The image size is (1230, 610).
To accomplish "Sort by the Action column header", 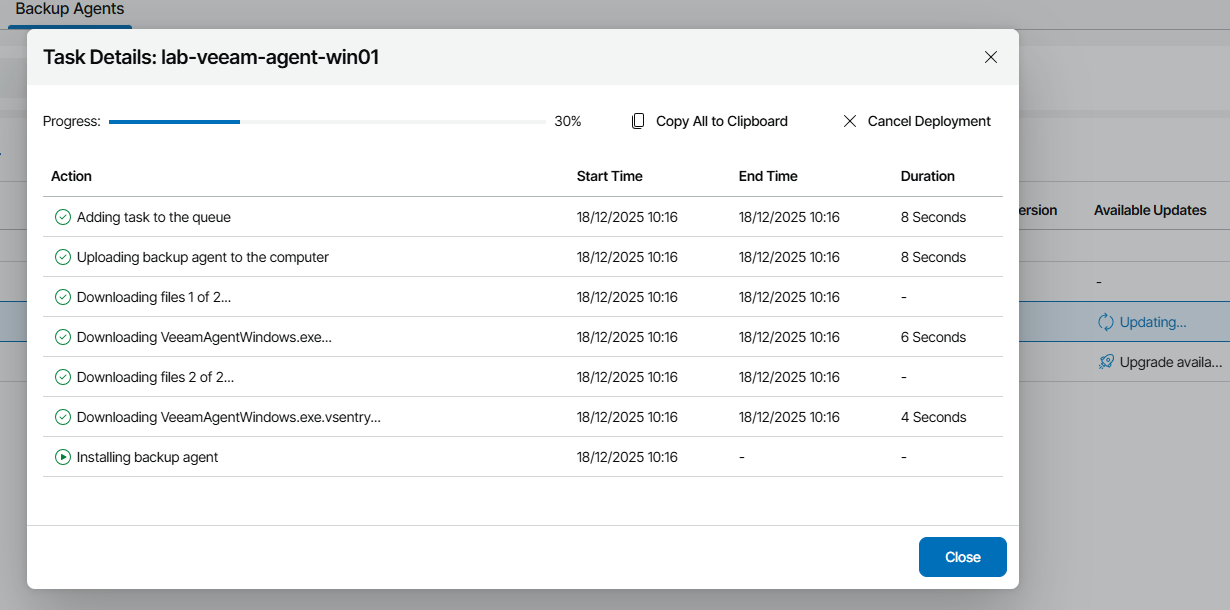I will [x=71, y=176].
